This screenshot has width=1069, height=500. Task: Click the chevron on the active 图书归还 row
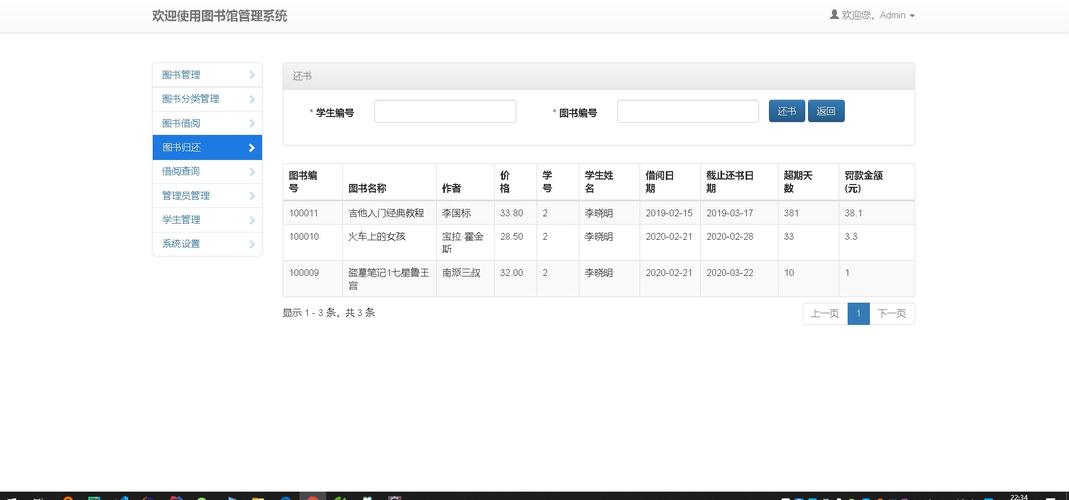click(x=252, y=147)
